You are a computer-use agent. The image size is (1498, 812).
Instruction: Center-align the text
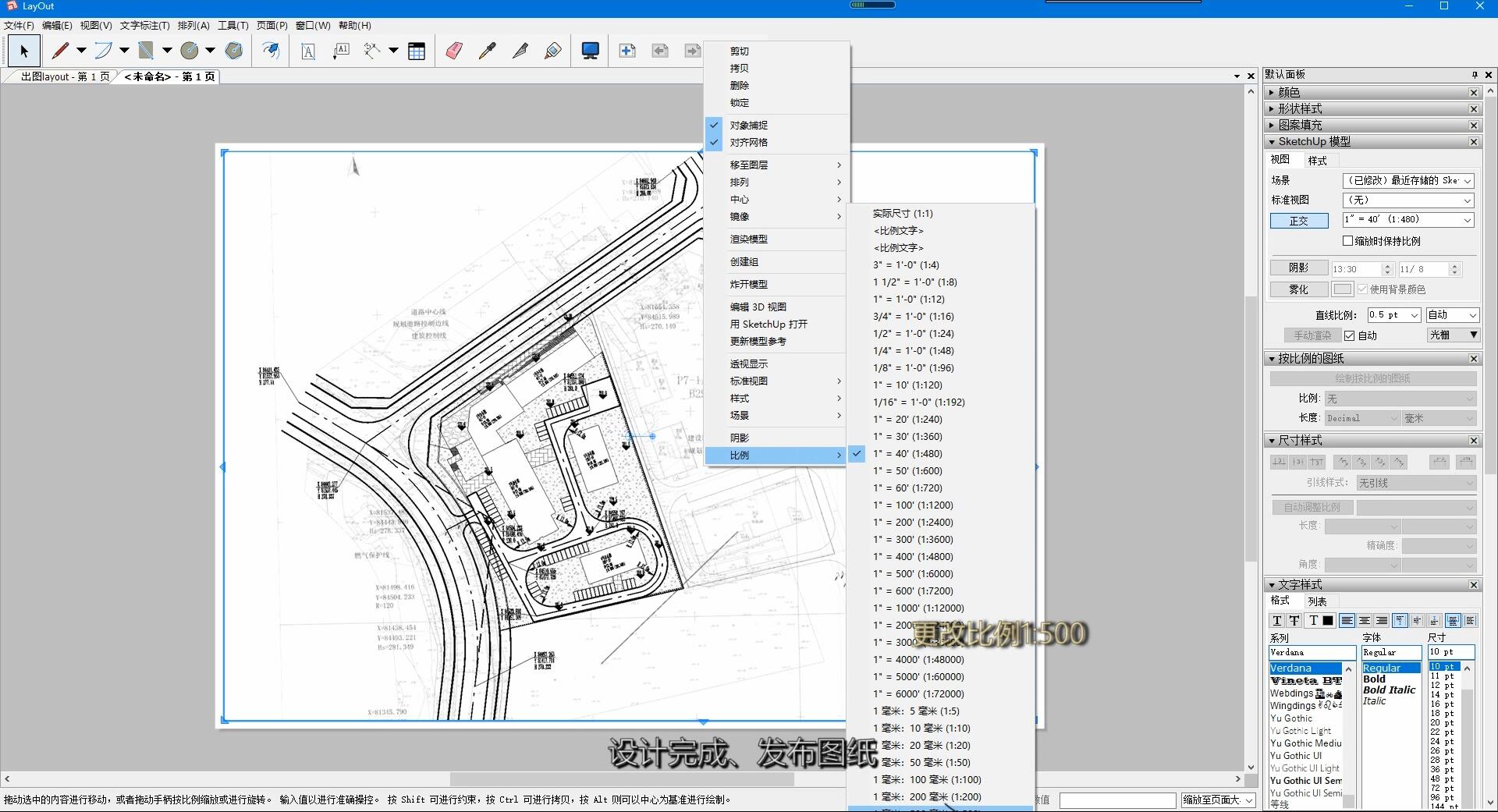point(1365,621)
